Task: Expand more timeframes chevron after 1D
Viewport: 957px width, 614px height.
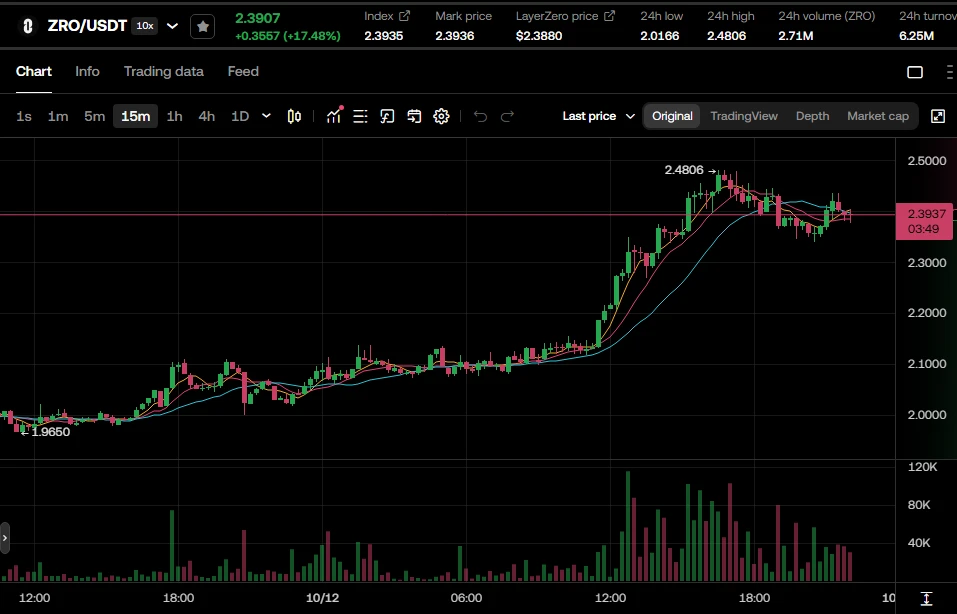Action: click(266, 115)
